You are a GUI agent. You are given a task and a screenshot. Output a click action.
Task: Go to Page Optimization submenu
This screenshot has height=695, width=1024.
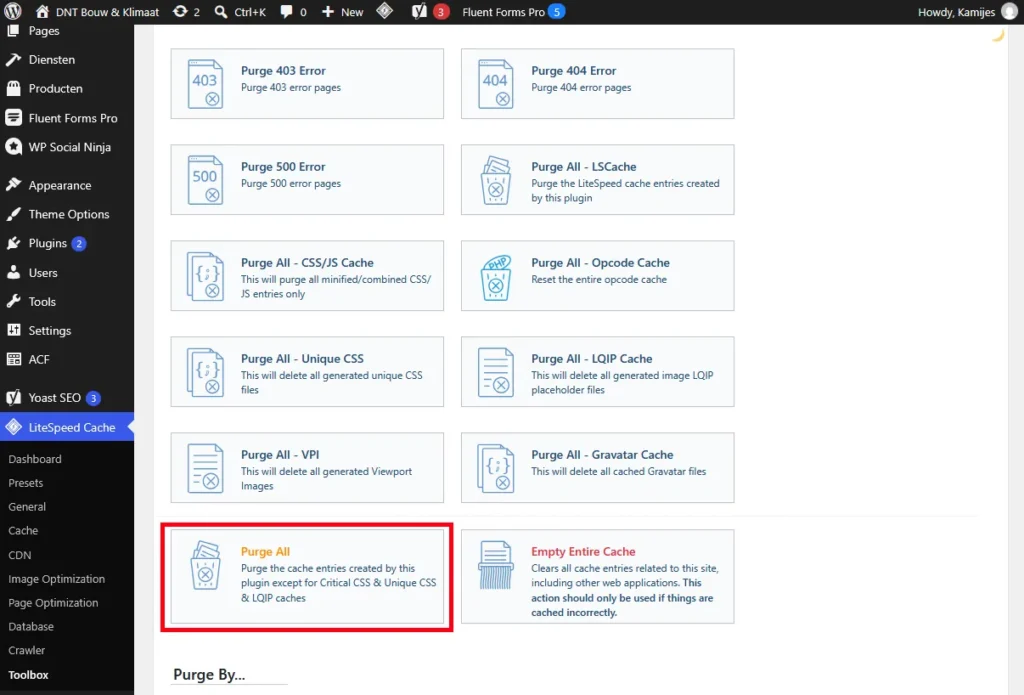click(53, 603)
